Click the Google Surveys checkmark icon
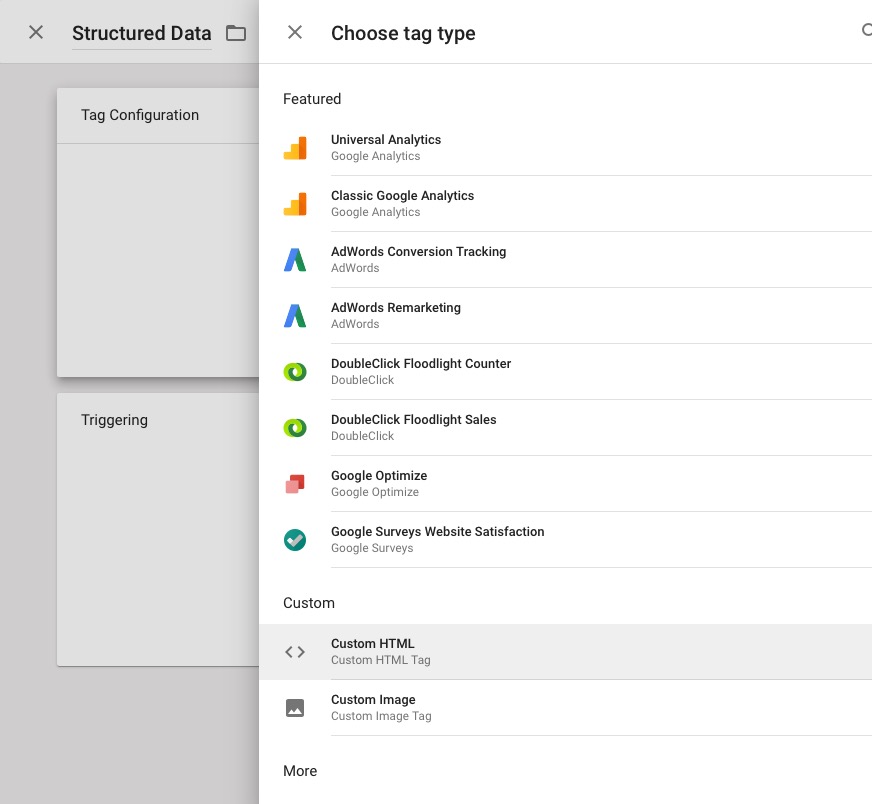Screen dimensions: 872x804 click(x=295, y=540)
